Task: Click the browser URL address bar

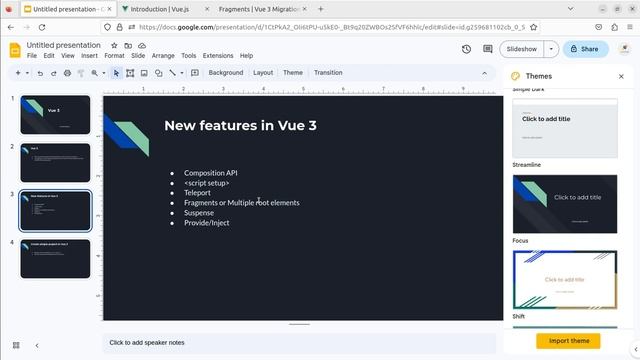Action: click(320, 27)
